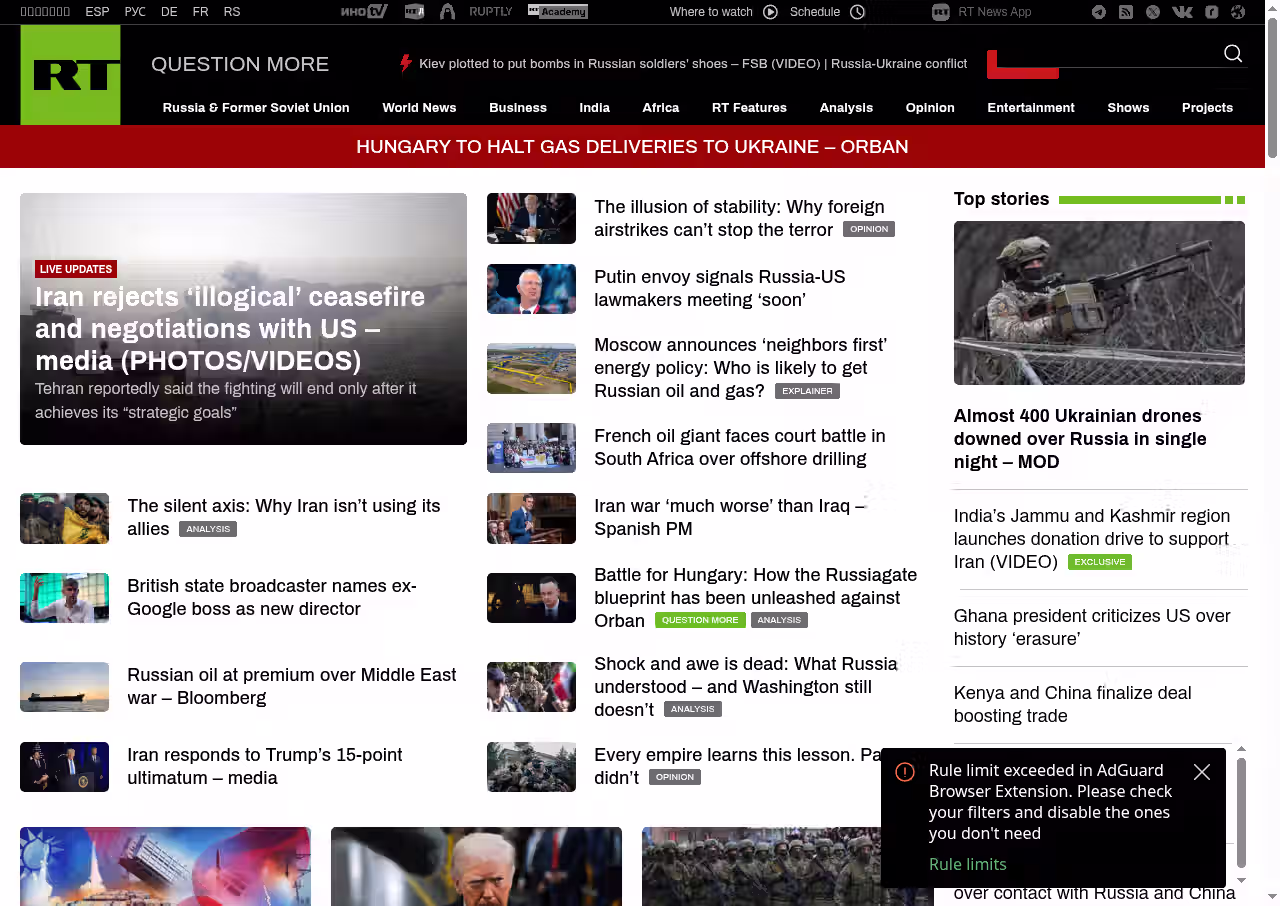
Task: Open the World News section
Action: 419,108
